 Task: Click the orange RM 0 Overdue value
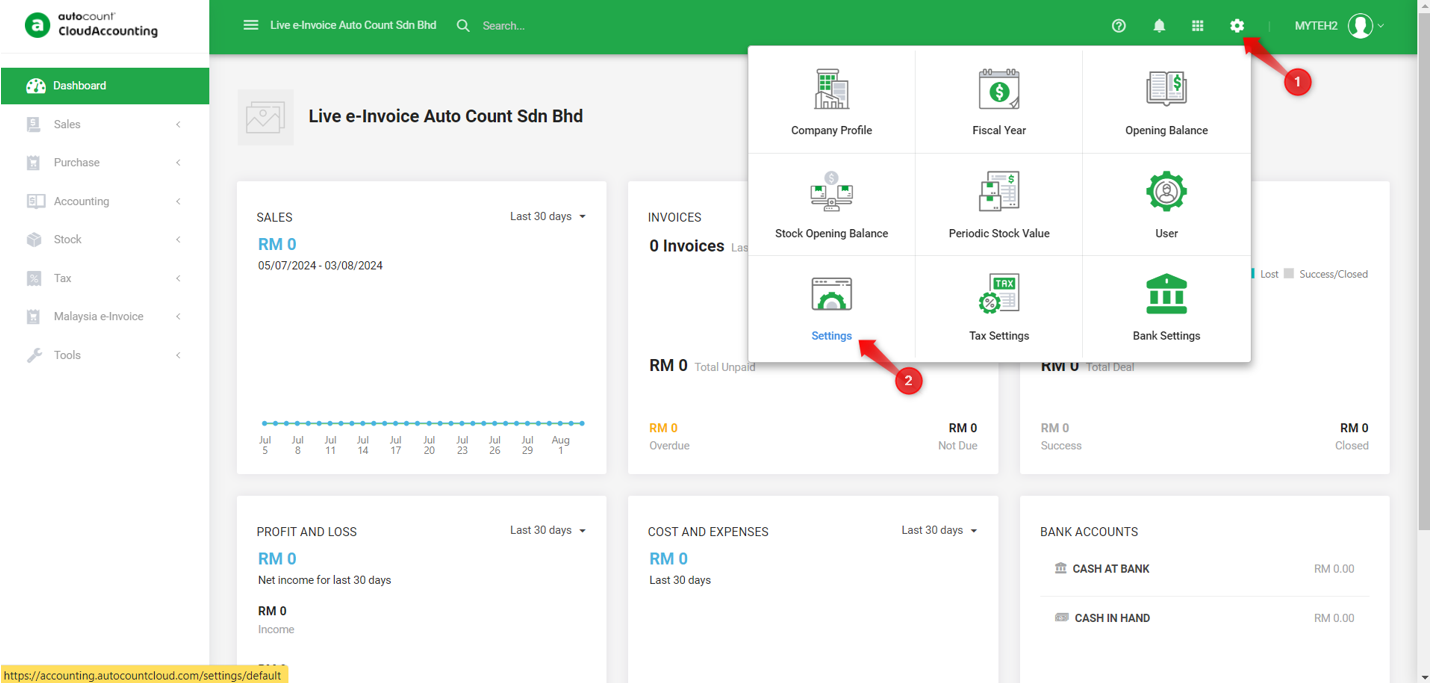point(663,428)
